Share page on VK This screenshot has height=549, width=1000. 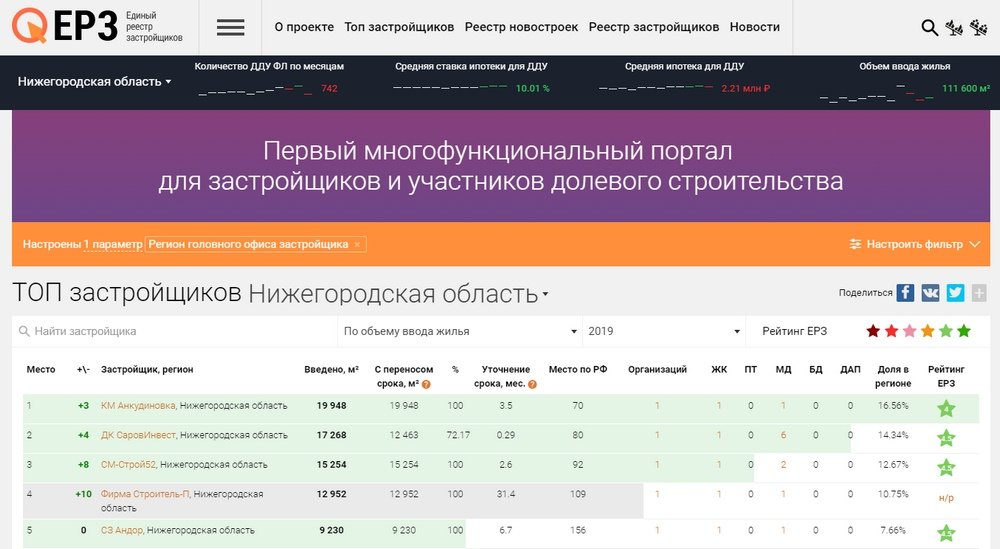pyautogui.click(x=930, y=293)
